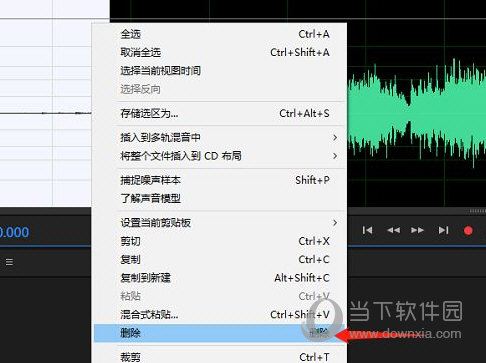Click submenu arrow next to 插入到多轨混音中
The height and width of the screenshot is (363, 486).
335,138
